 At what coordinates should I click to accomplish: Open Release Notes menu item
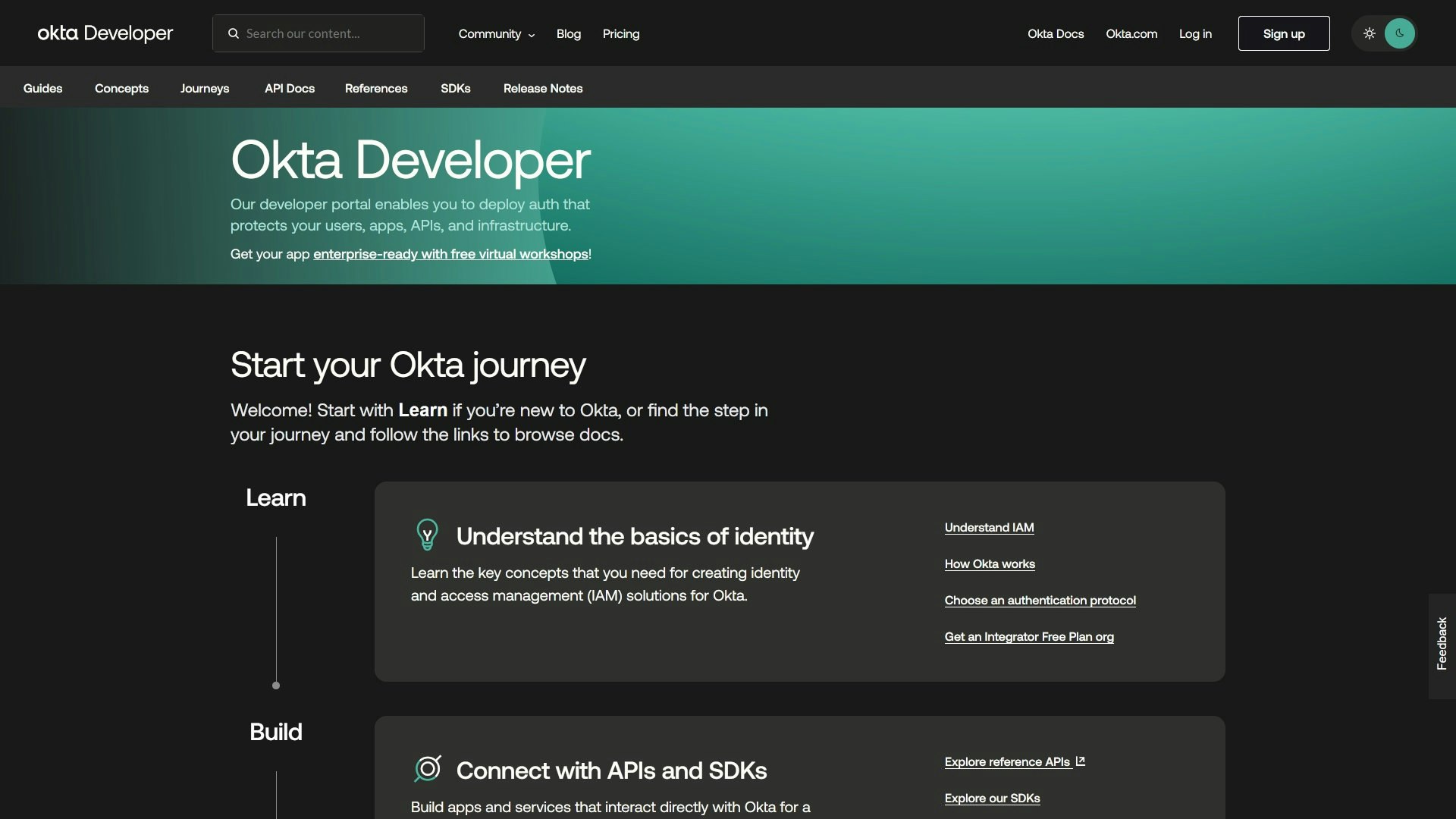pyautogui.click(x=543, y=88)
